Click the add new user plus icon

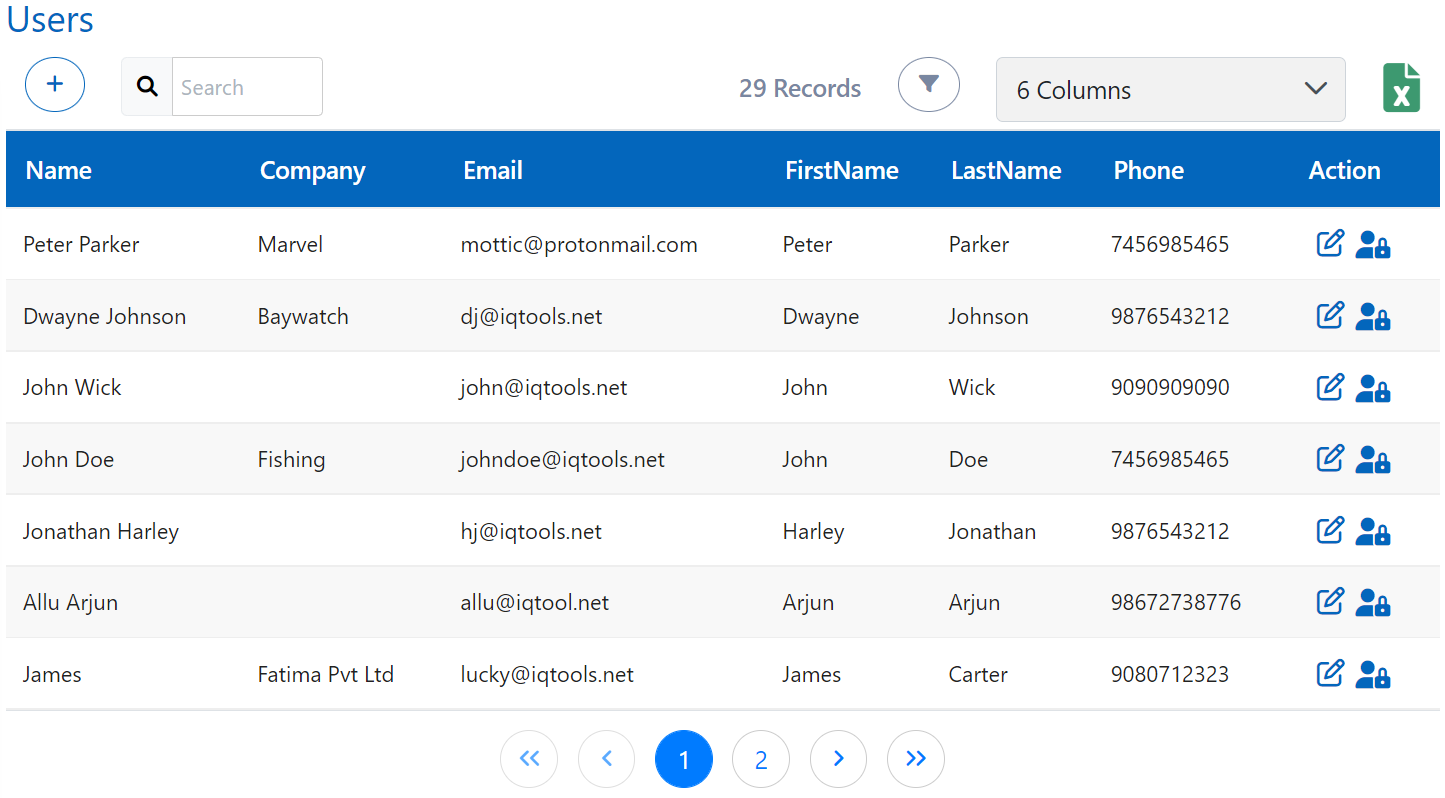point(55,85)
